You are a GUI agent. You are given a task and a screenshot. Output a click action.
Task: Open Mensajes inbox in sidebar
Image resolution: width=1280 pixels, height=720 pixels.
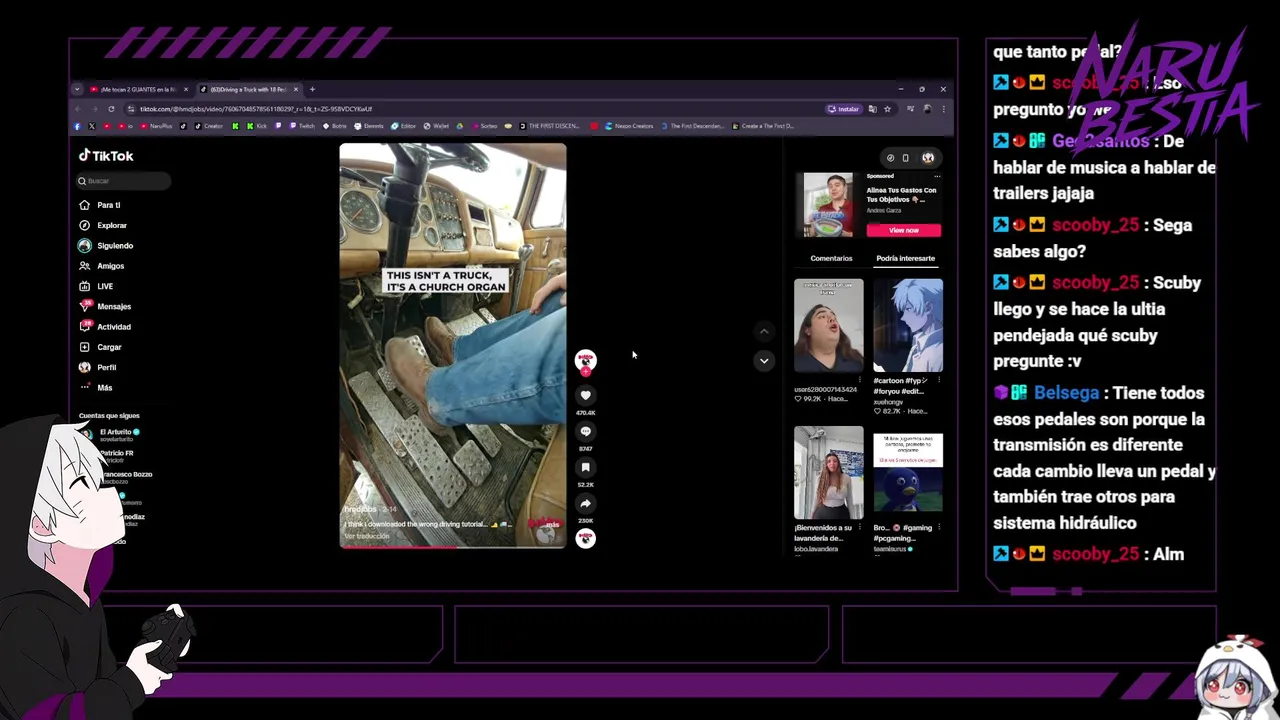click(105, 306)
